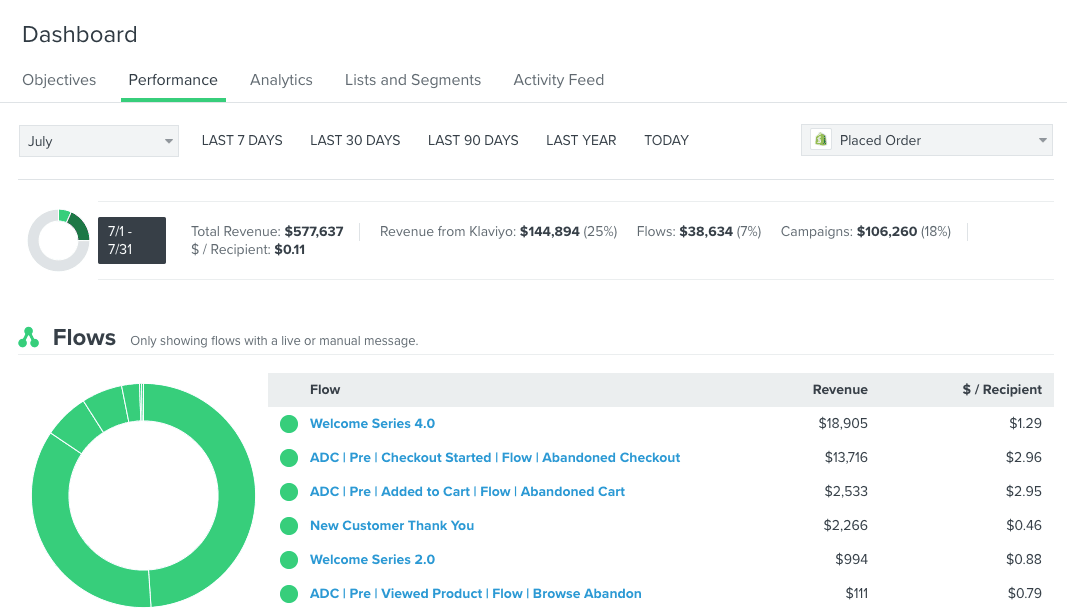
Task: Click the Shopify bag icon in metric selector
Action: 821,140
